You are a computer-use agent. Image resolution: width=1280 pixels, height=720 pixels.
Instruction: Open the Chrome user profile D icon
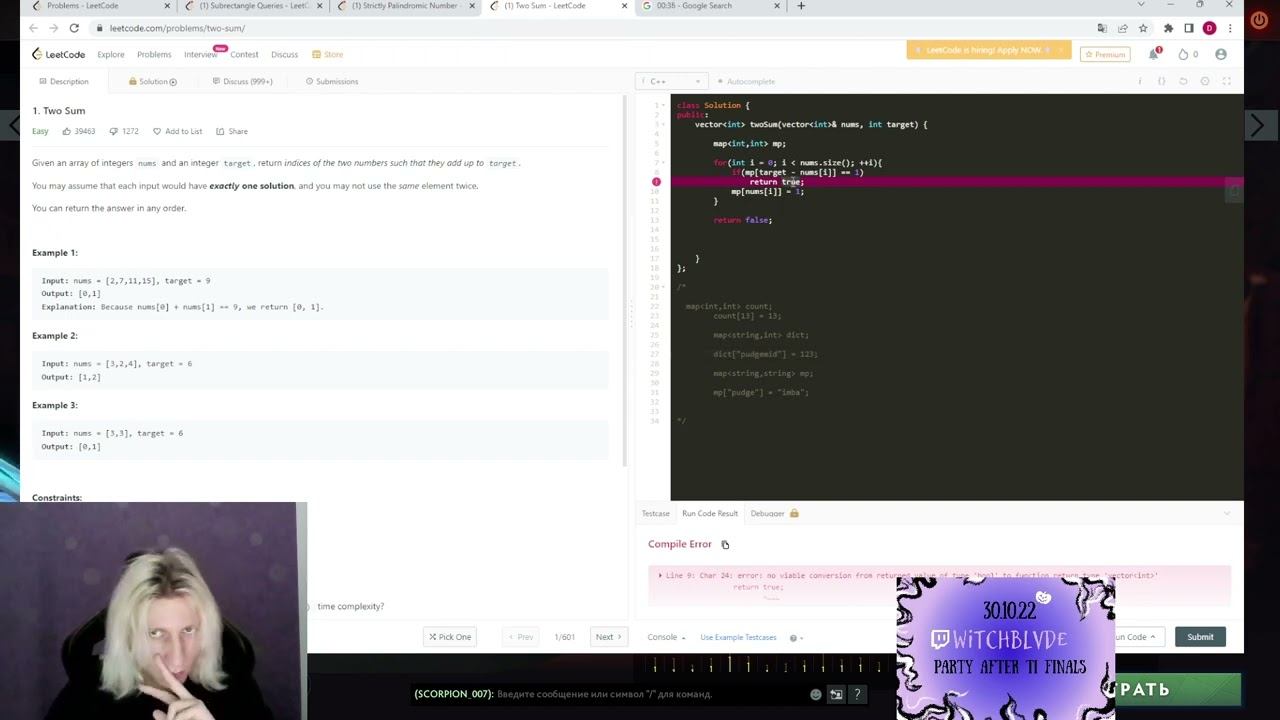1209,28
